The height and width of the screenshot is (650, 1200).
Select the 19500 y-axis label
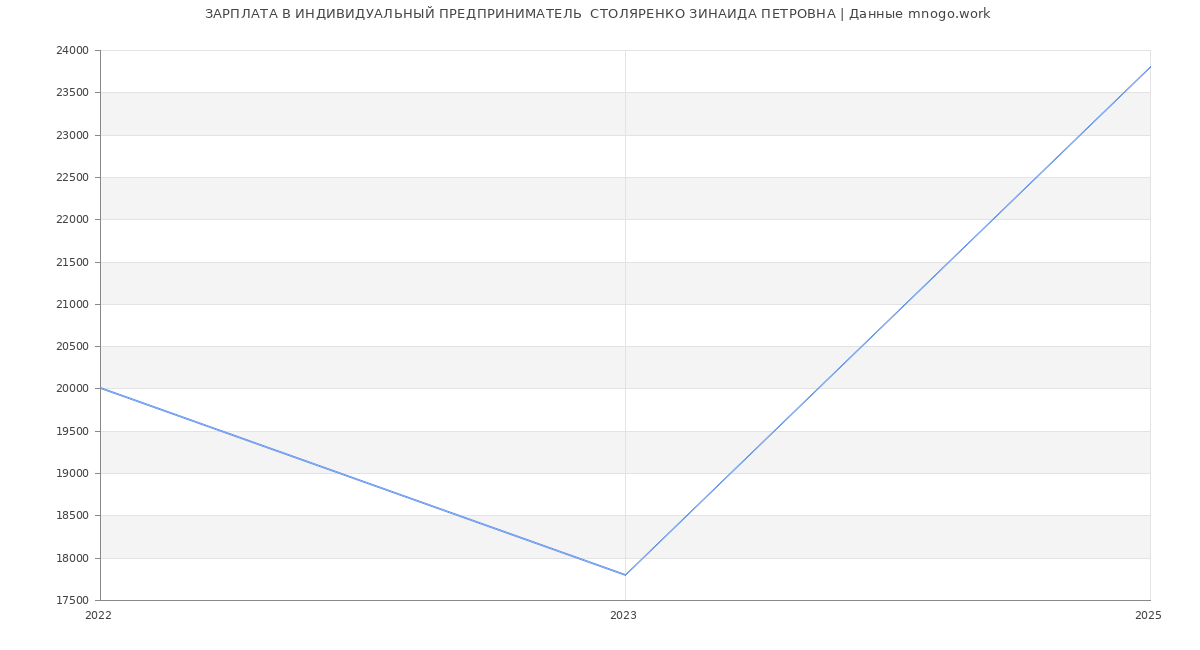(72, 431)
